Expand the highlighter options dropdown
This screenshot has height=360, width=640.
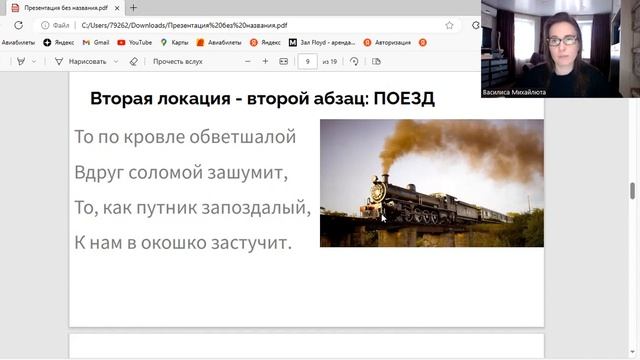(x=34, y=61)
